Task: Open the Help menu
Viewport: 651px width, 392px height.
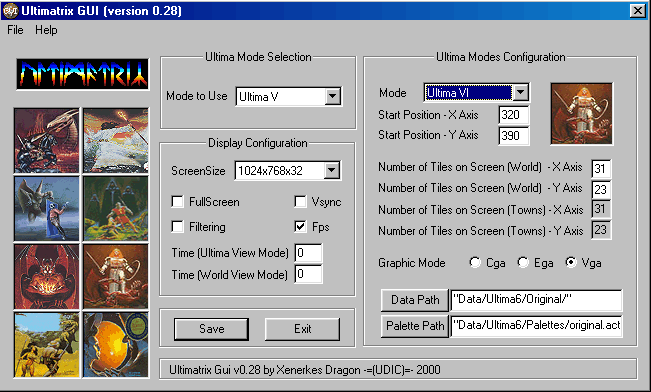Action: (x=46, y=30)
